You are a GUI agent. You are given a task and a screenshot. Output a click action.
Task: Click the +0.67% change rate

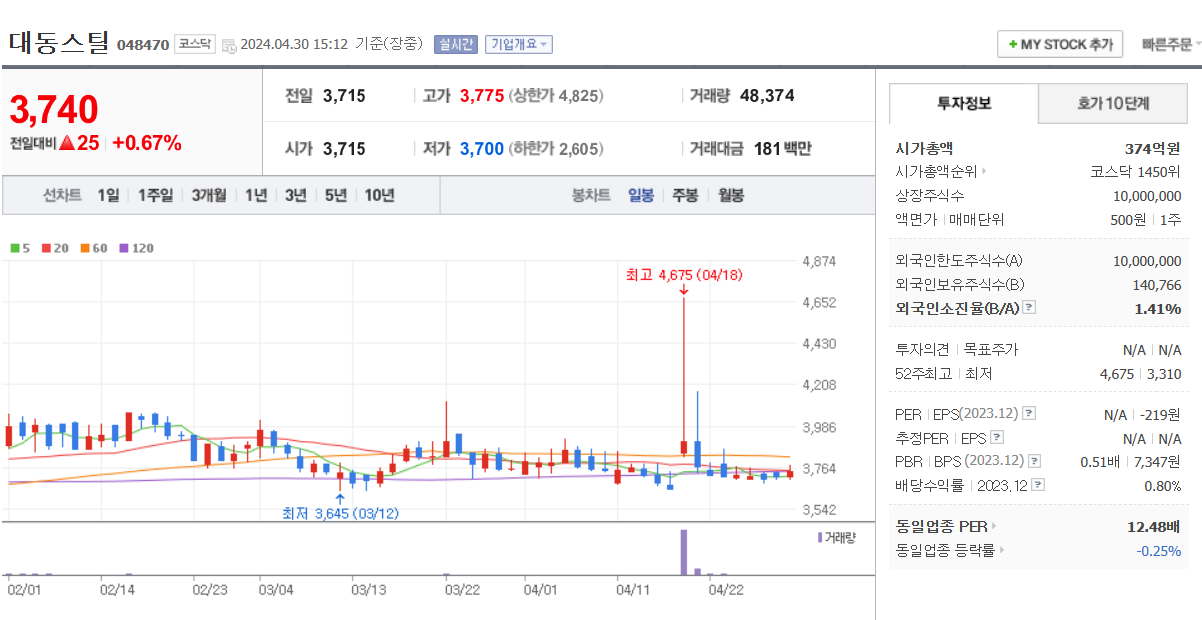pyautogui.click(x=147, y=143)
